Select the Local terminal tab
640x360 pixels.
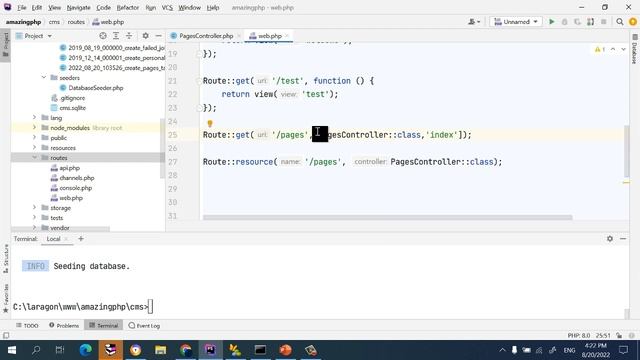point(53,239)
